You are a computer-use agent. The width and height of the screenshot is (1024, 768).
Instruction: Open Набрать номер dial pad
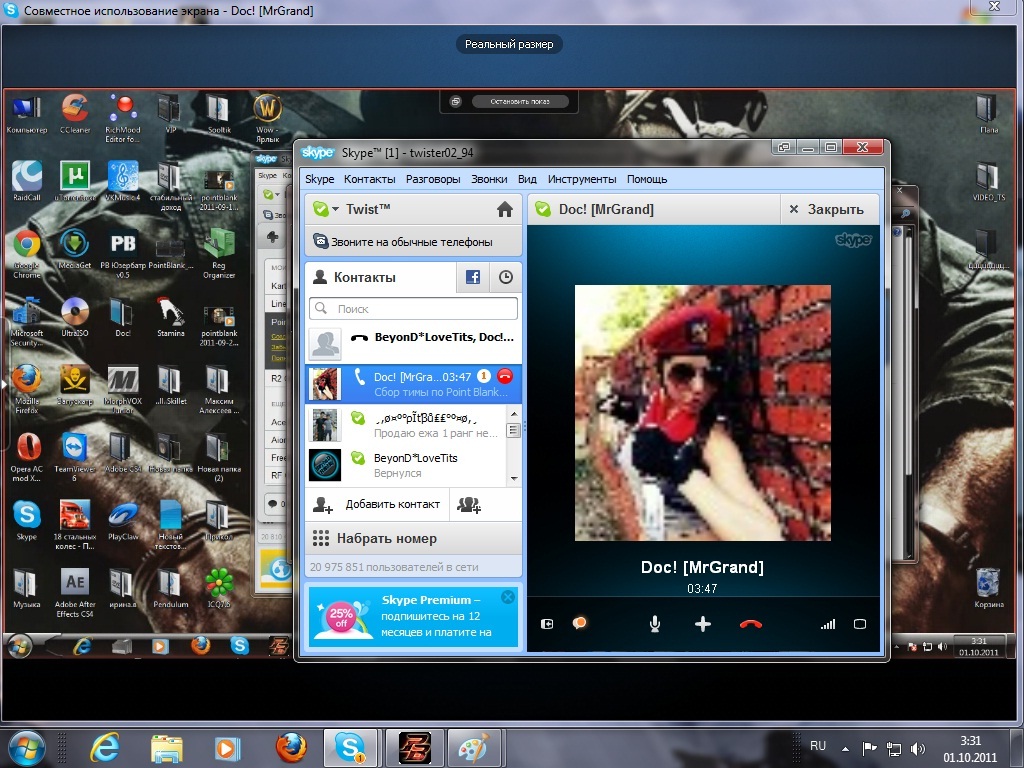coord(386,538)
